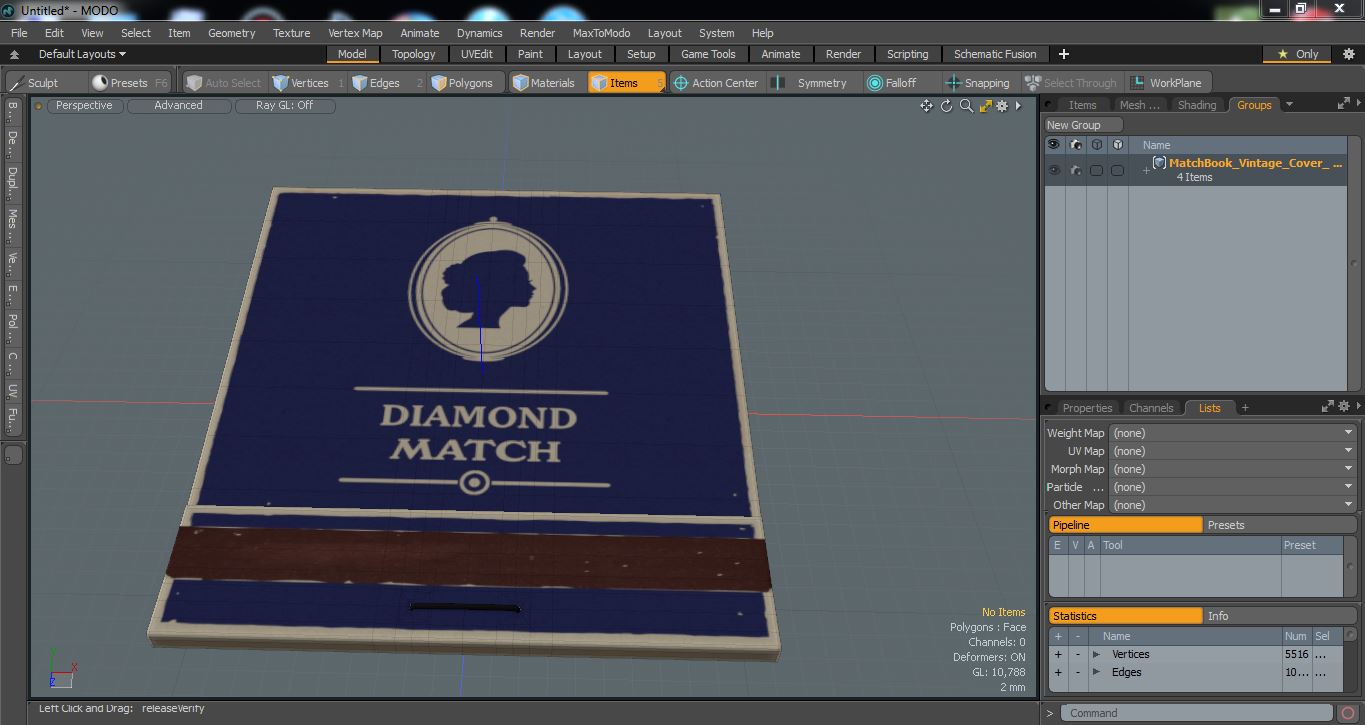
Task: Toggle the second checkbox in the MatchBook group row
Action: [1117, 170]
